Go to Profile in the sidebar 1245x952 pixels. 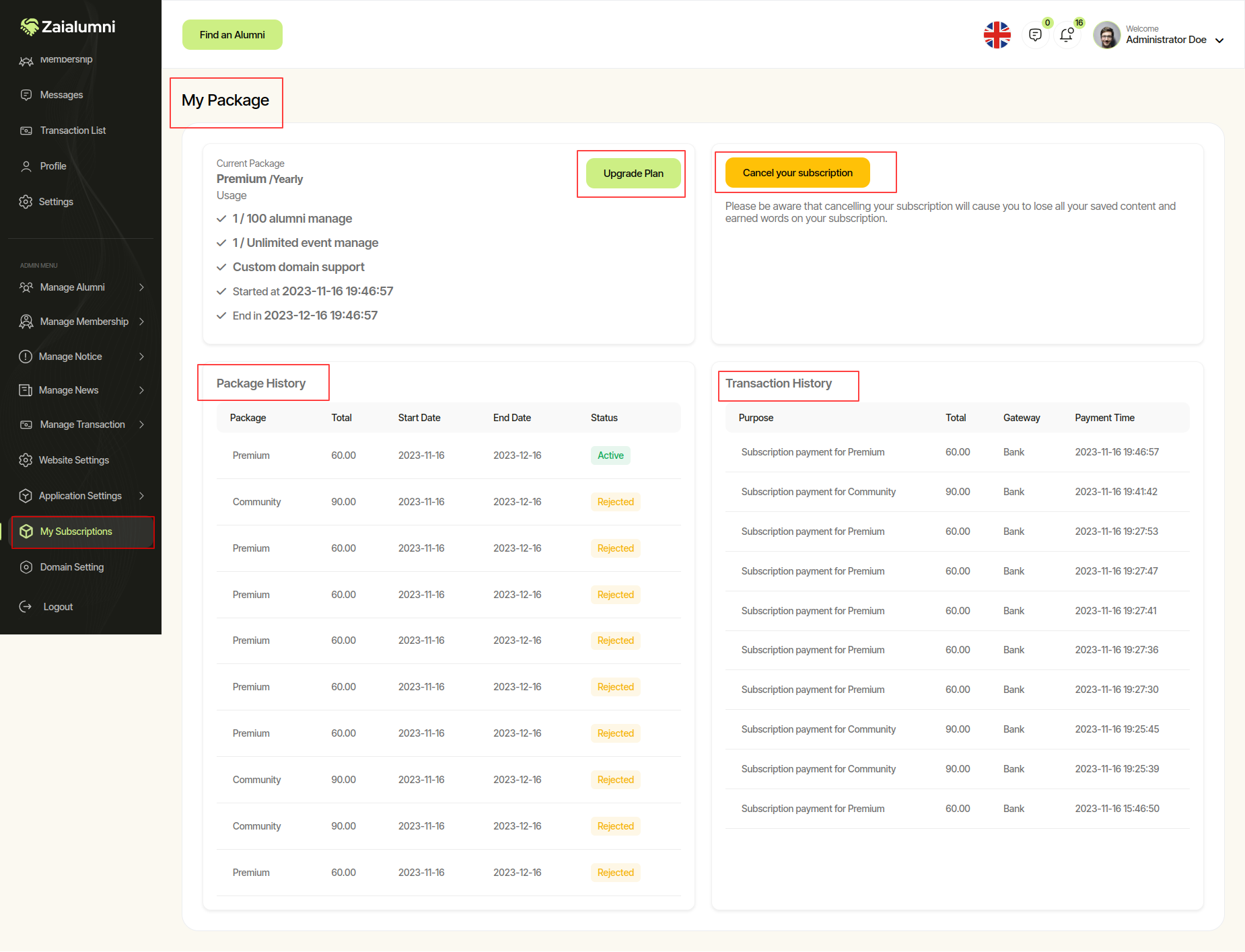pyautogui.click(x=53, y=166)
